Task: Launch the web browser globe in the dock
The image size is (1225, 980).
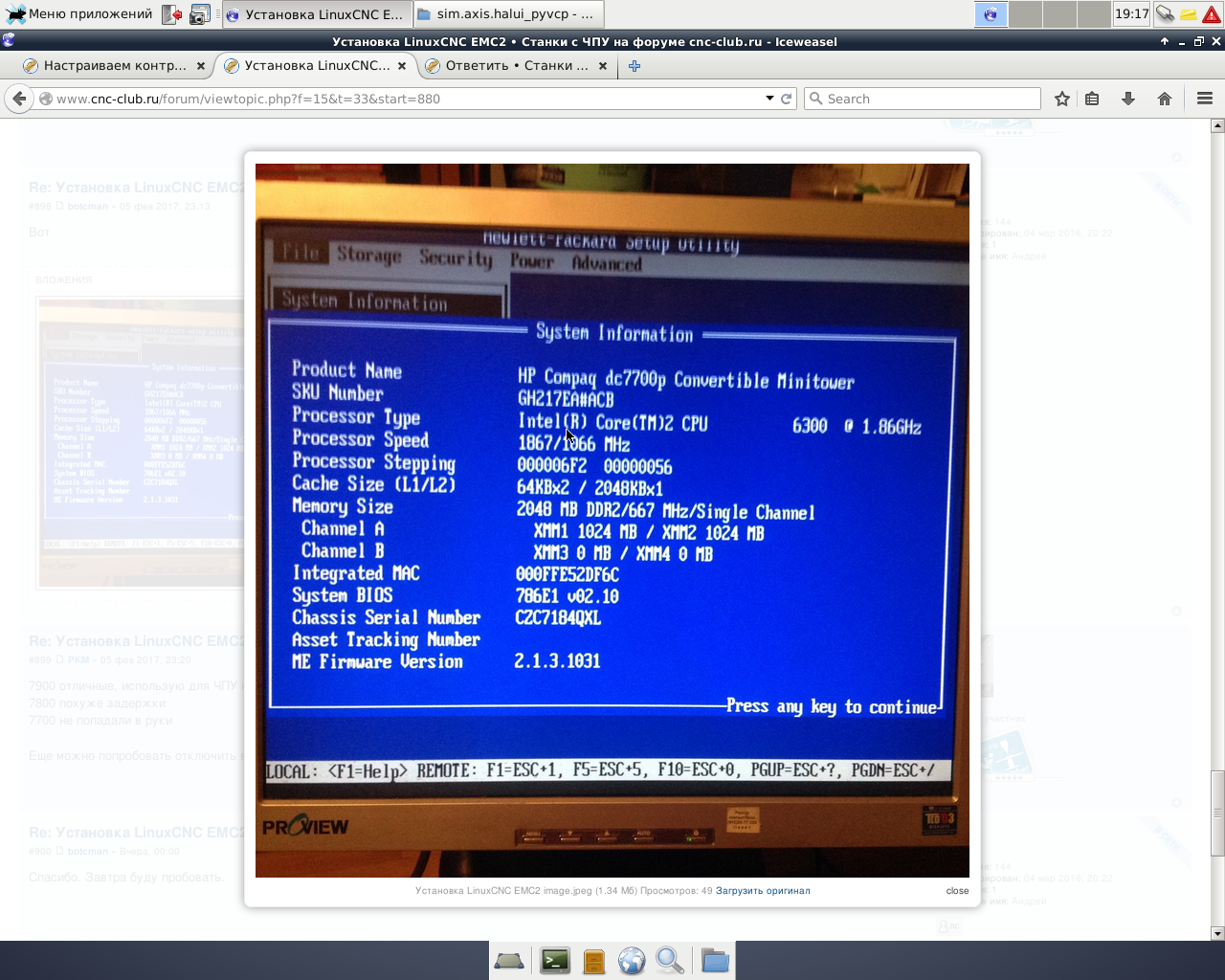Action: coord(632,960)
